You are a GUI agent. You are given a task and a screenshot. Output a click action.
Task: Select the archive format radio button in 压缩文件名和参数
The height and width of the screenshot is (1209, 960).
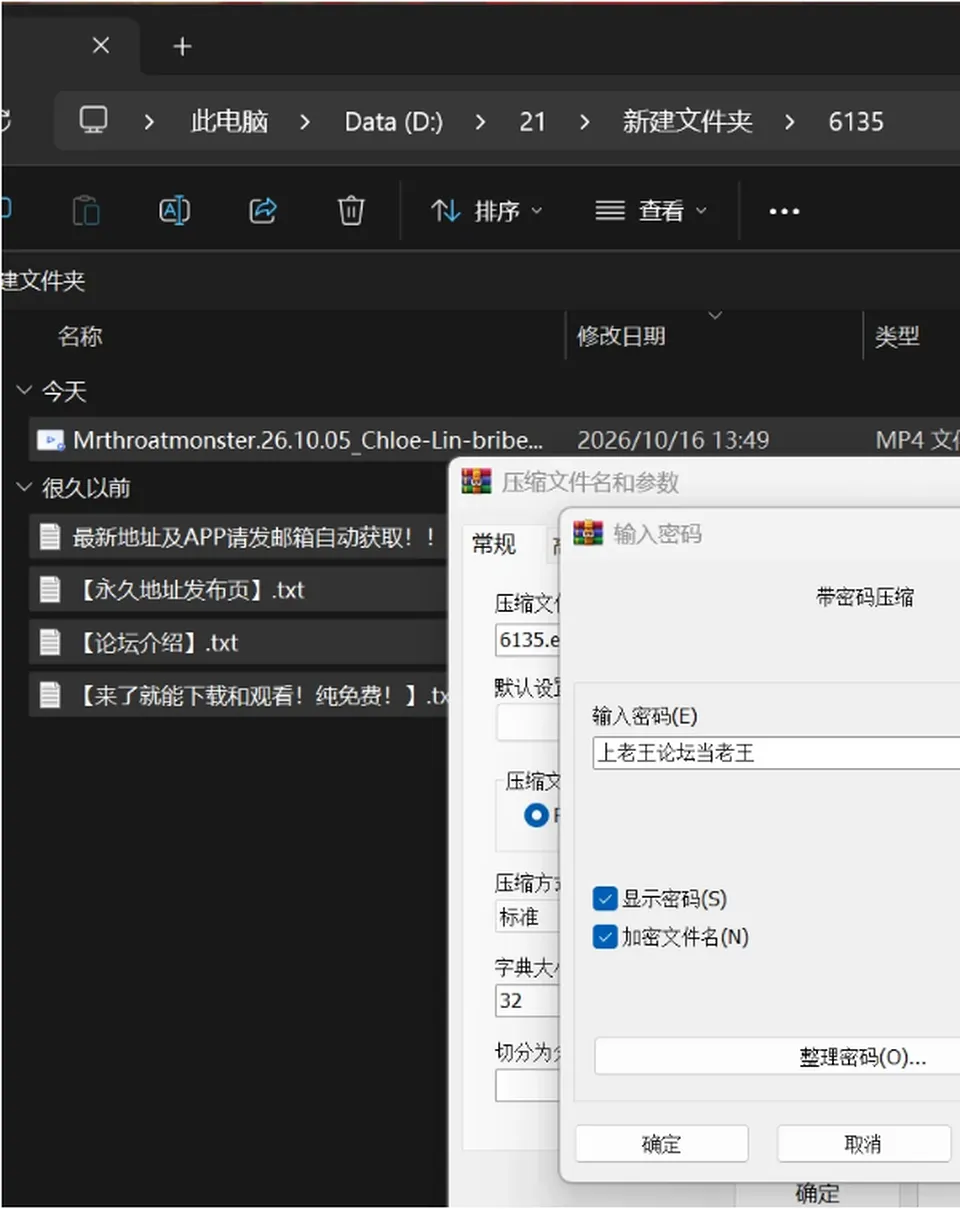click(x=537, y=815)
